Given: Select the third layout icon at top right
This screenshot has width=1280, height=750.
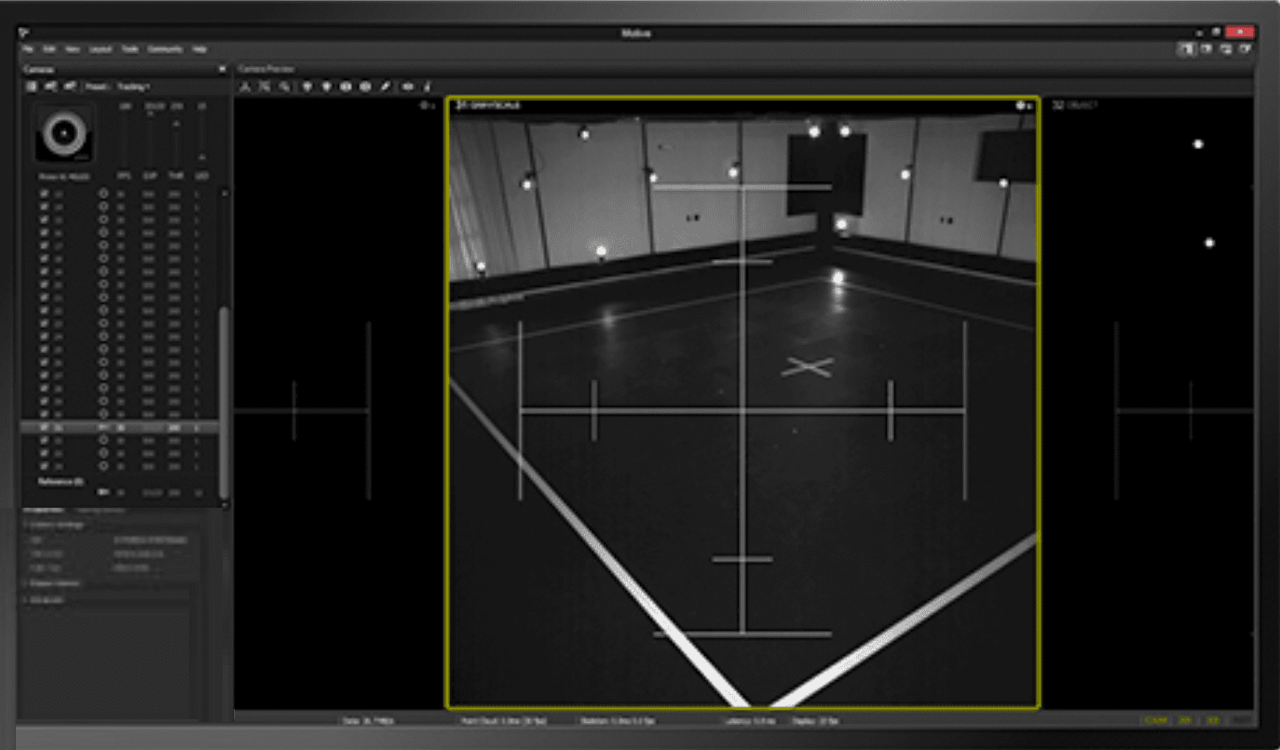Looking at the screenshot, I should (x=1225, y=49).
